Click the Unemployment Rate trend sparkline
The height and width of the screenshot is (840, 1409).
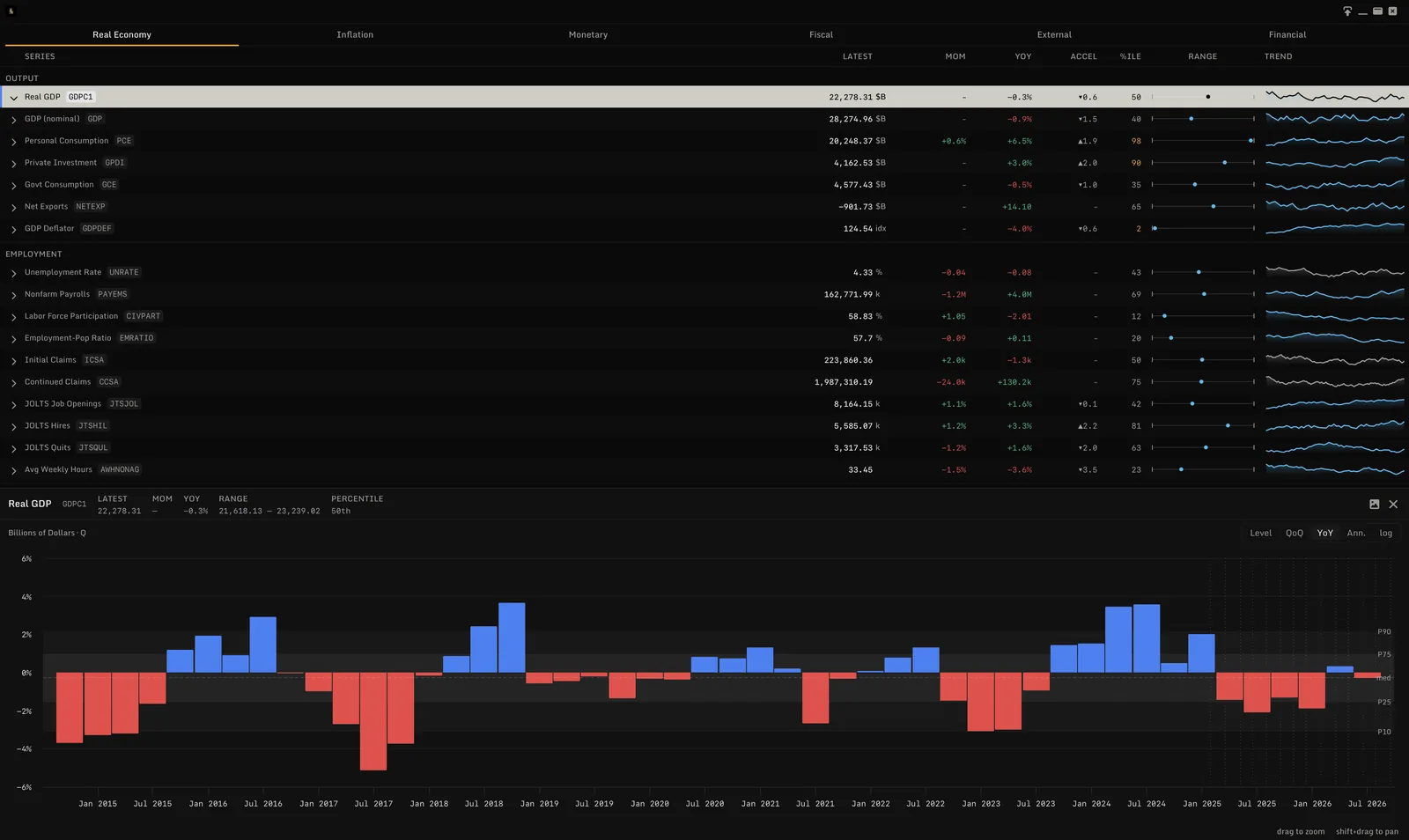point(1335,272)
